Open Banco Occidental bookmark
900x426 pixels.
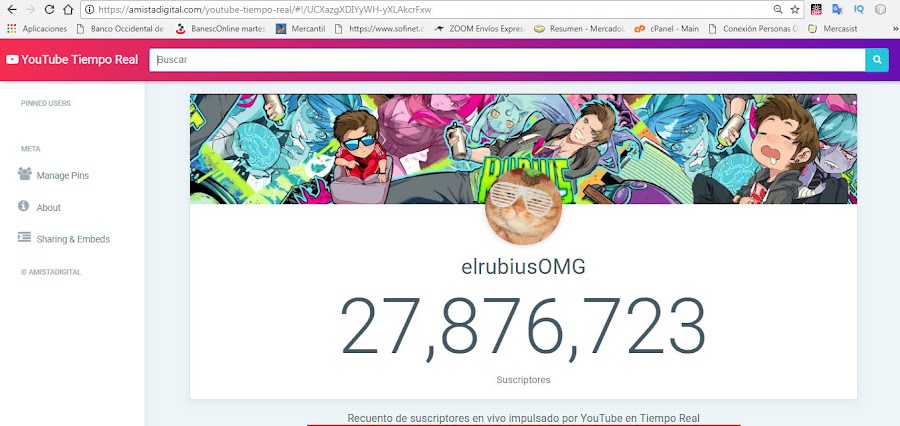121,28
